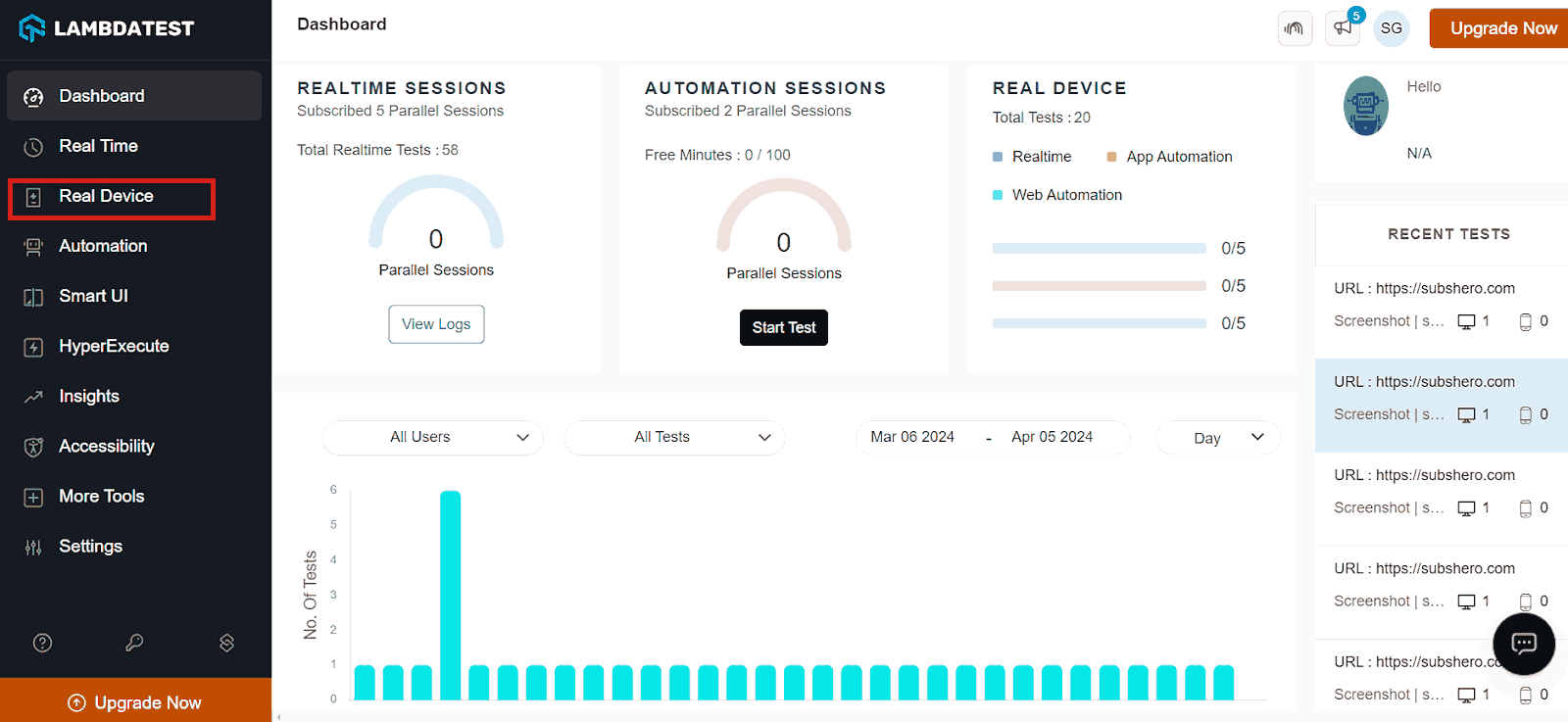This screenshot has height=722, width=1568.
Task: Expand the Day interval dropdown
Action: tap(1218, 437)
